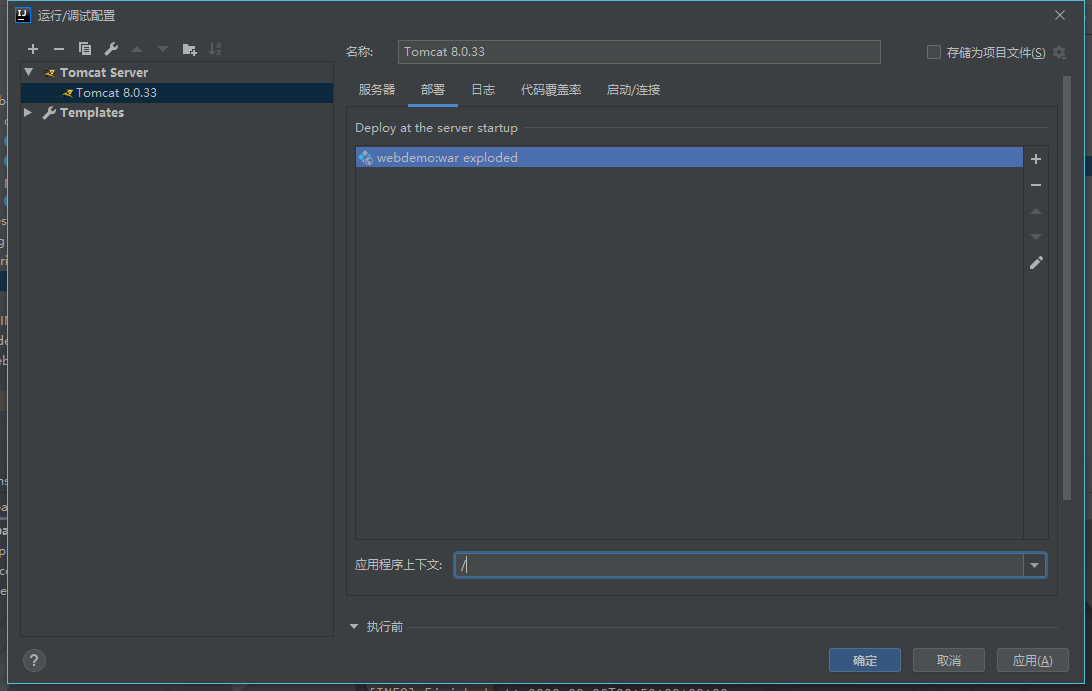Click the add new configuration plus icon
1092x691 pixels.
pyautogui.click(x=33, y=49)
